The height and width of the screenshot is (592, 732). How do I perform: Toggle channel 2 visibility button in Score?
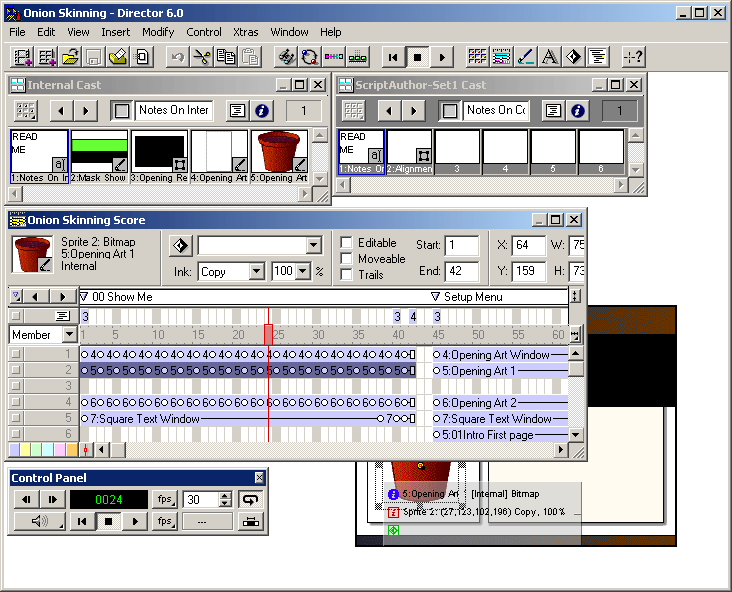(16, 370)
